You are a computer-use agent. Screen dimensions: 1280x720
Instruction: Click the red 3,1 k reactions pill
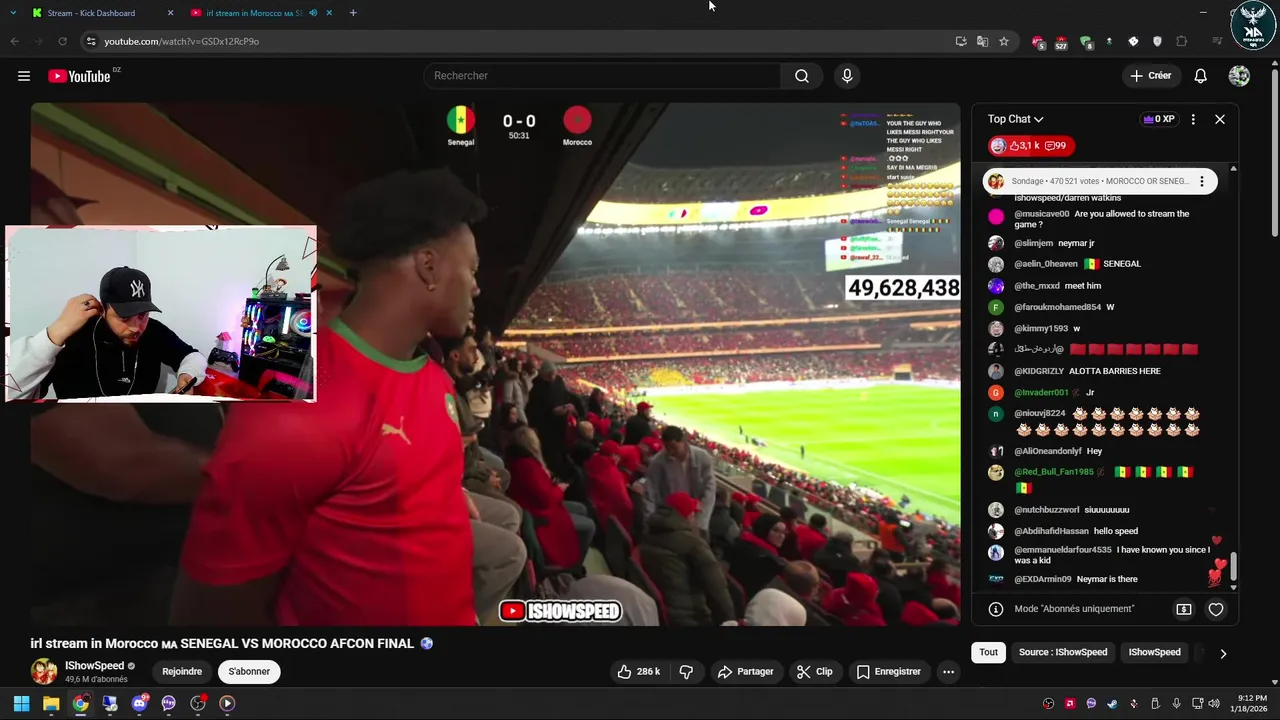click(x=1031, y=146)
